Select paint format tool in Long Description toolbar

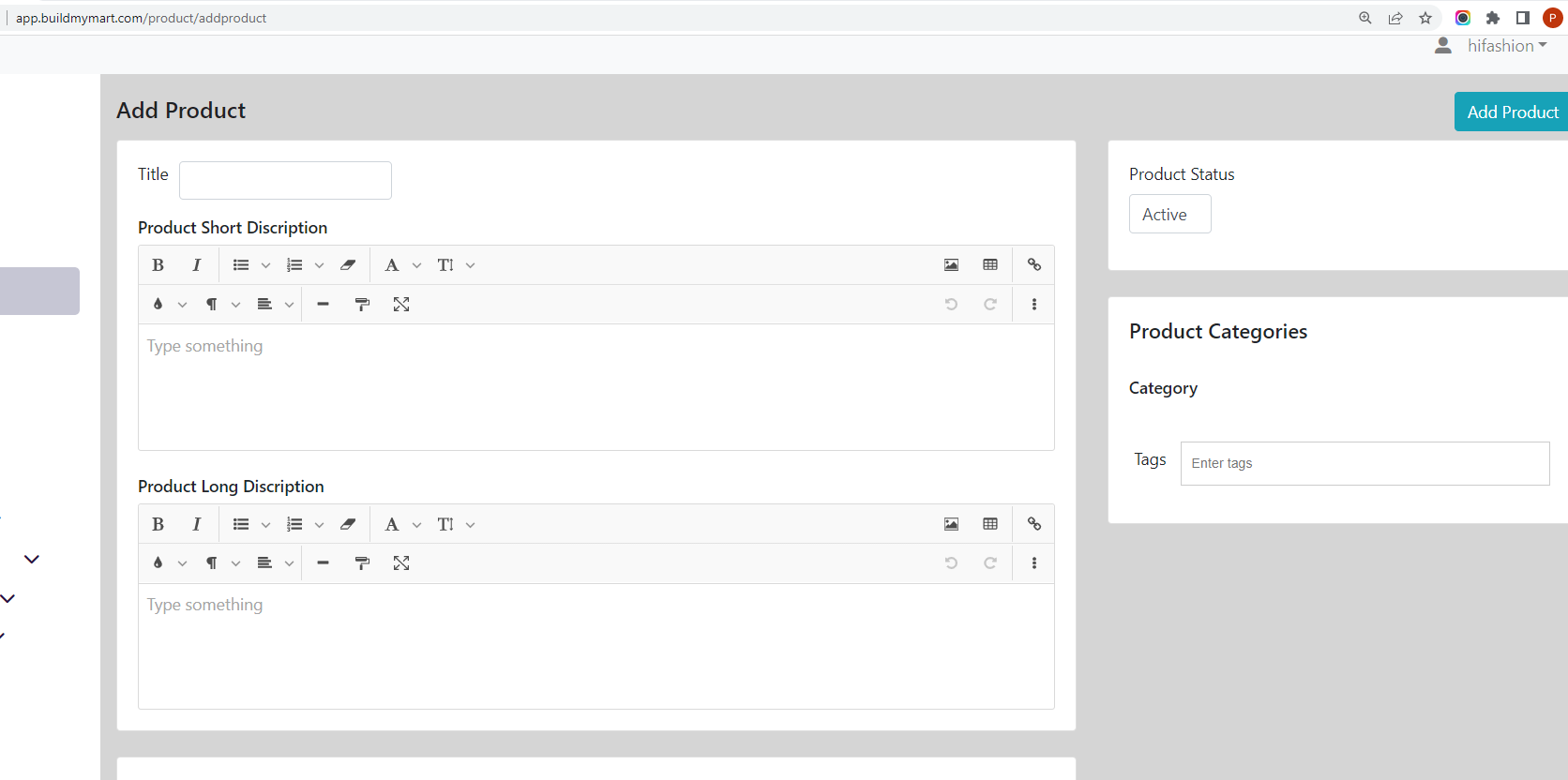pyautogui.click(x=362, y=563)
